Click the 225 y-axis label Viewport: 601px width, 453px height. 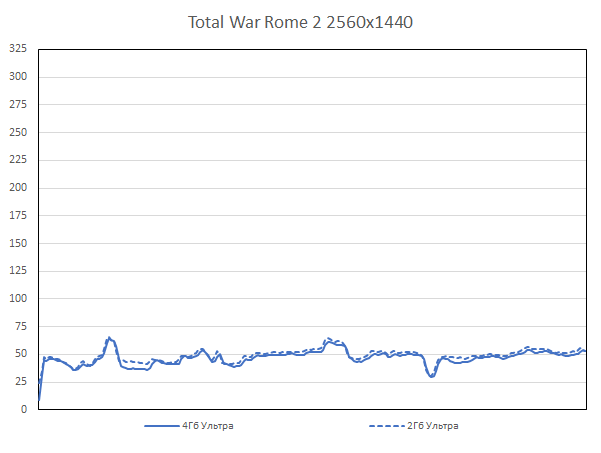coord(17,159)
